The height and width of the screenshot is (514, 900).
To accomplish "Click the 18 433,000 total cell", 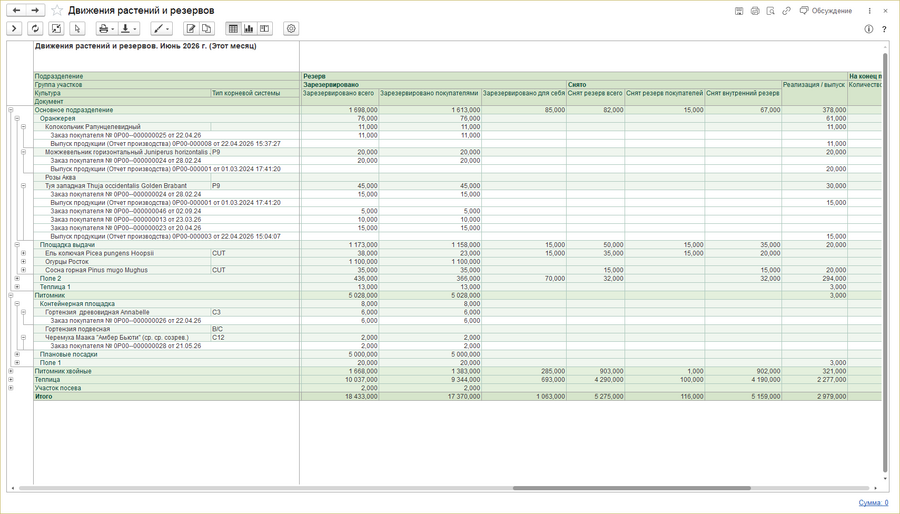I will (340, 396).
